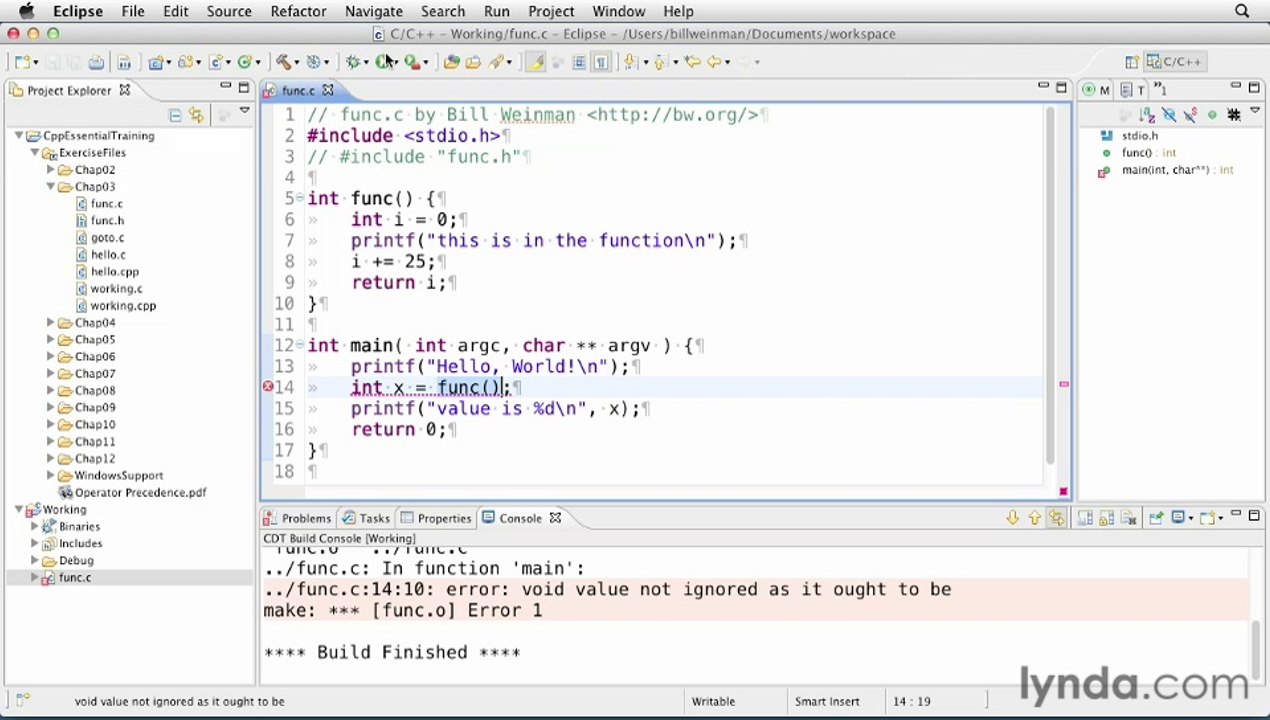Click the New C/C++ Project icon
The width and height of the screenshot is (1270, 720).
[x=156, y=62]
